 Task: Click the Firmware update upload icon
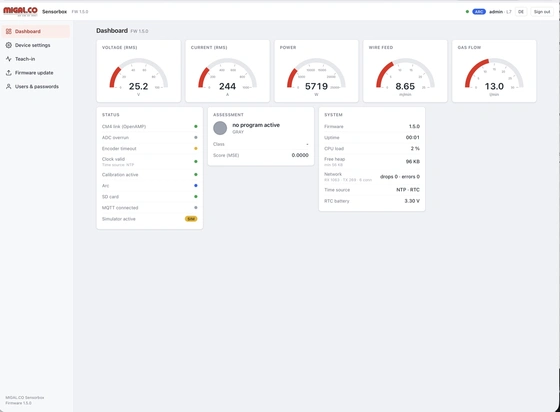coord(9,73)
